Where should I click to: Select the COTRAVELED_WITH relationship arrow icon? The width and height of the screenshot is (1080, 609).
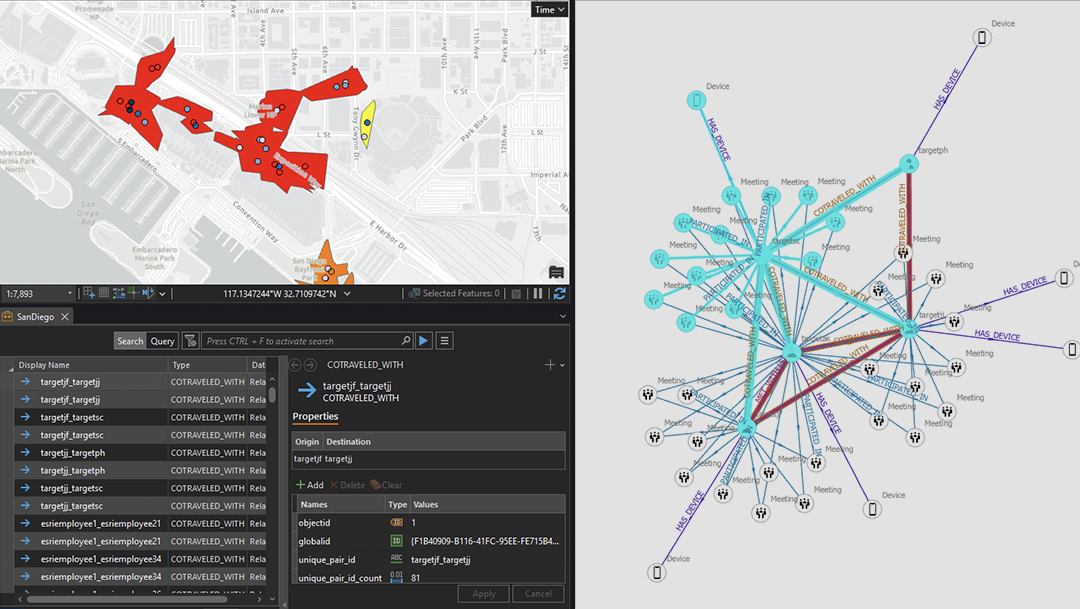[307, 389]
